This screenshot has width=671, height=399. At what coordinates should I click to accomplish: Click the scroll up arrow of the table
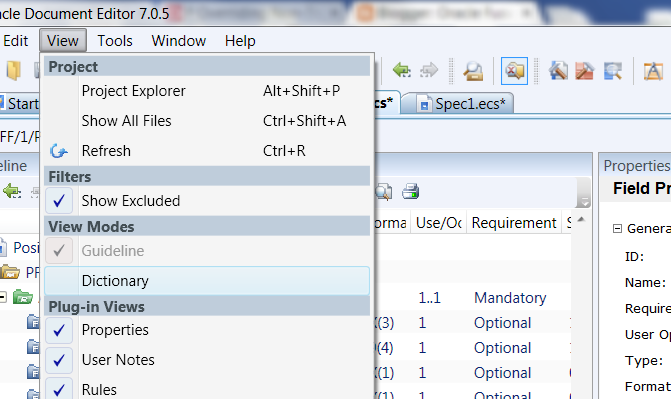(581, 220)
